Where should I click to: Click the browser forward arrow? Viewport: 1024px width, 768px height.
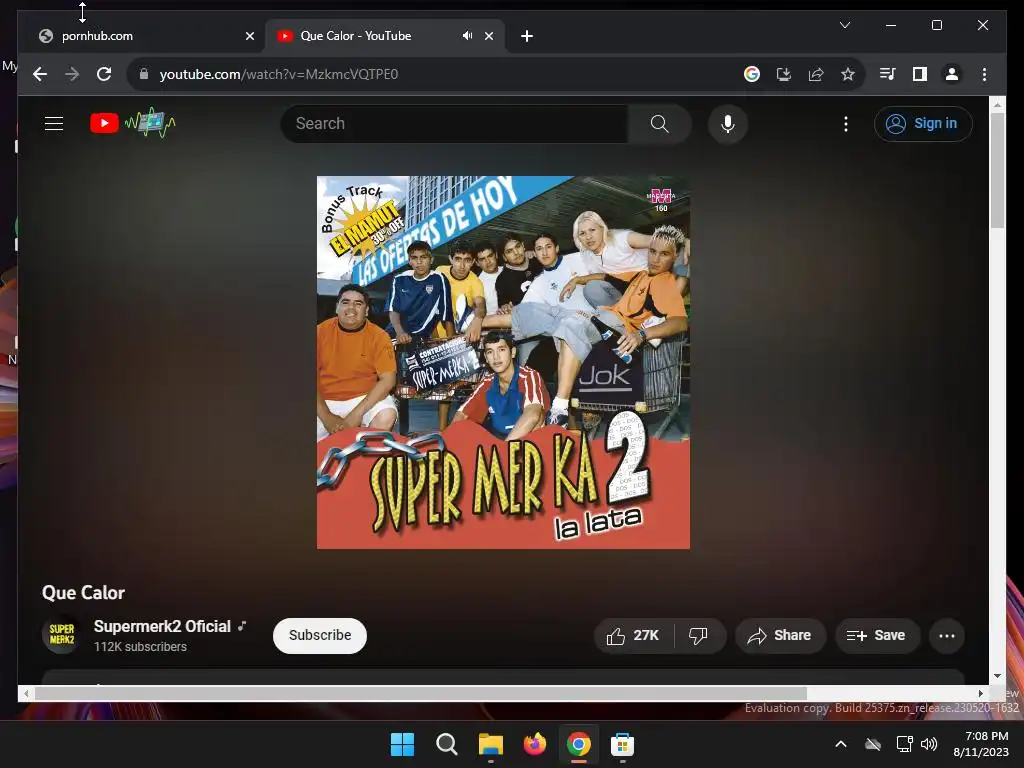point(72,74)
